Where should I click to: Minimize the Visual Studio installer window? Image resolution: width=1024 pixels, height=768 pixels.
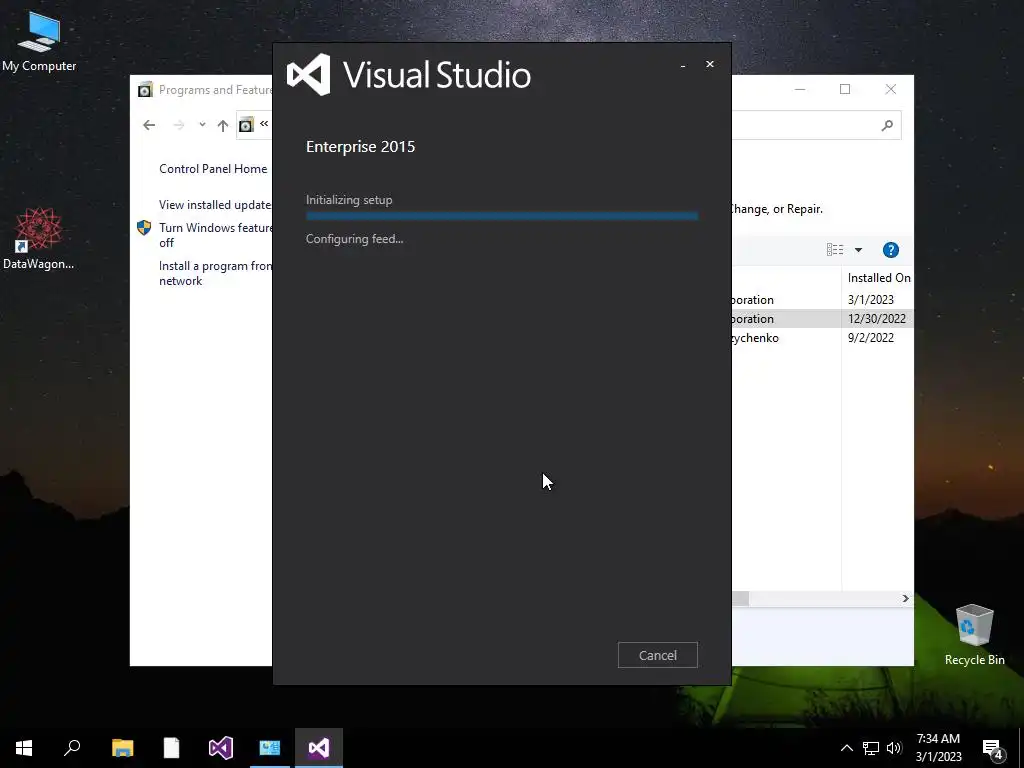(x=683, y=65)
